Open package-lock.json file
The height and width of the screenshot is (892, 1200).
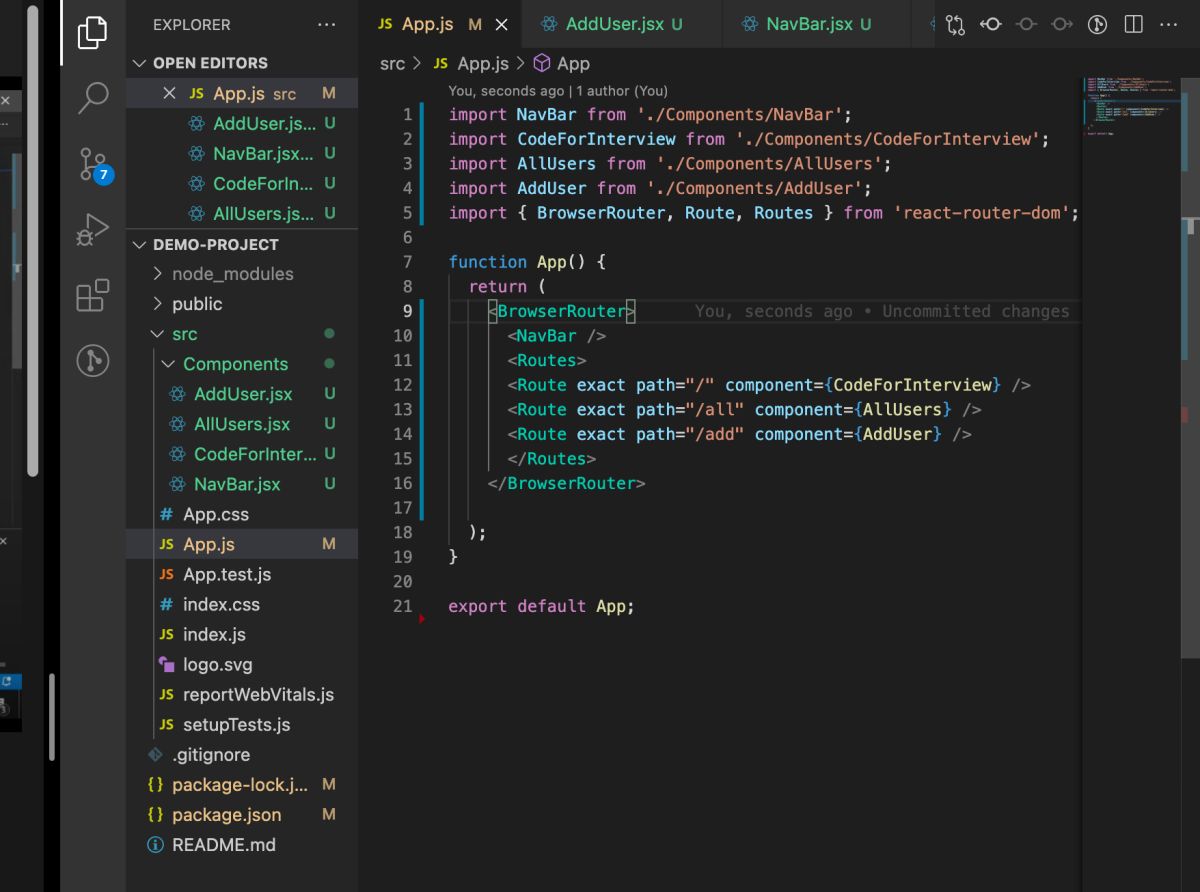[x=242, y=784]
